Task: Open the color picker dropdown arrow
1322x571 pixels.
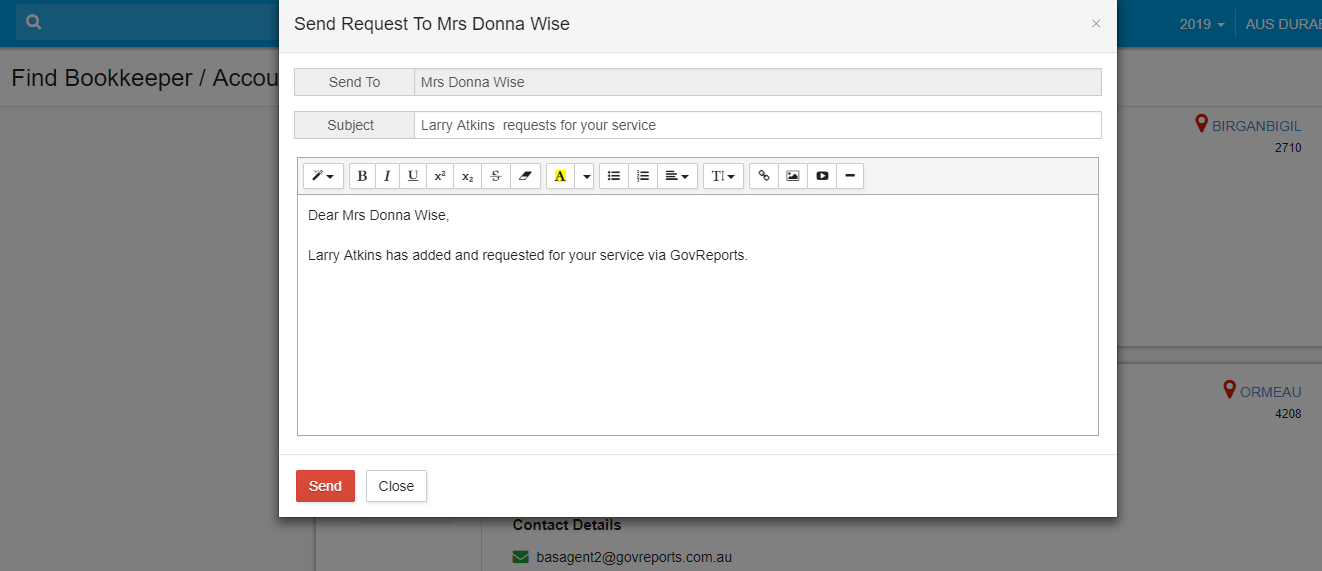Action: tap(584, 176)
